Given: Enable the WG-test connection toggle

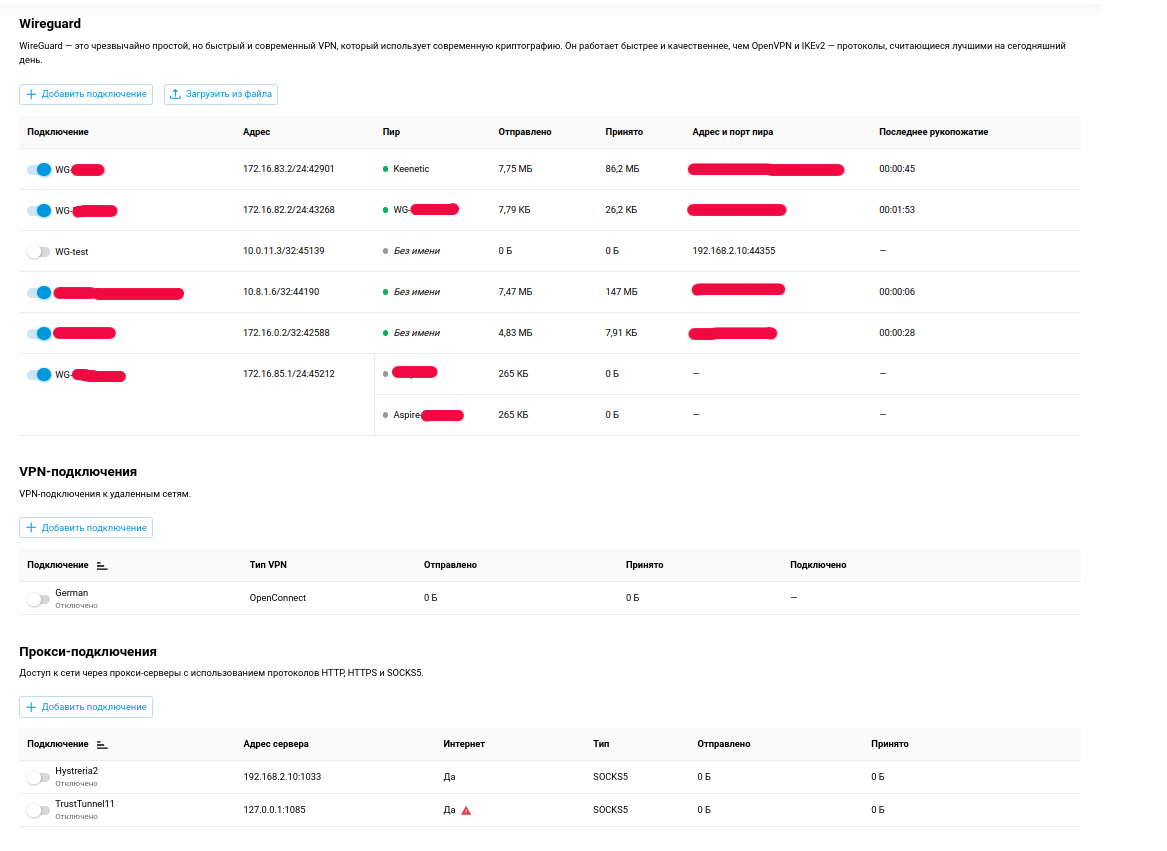Looking at the screenshot, I should (x=38, y=252).
